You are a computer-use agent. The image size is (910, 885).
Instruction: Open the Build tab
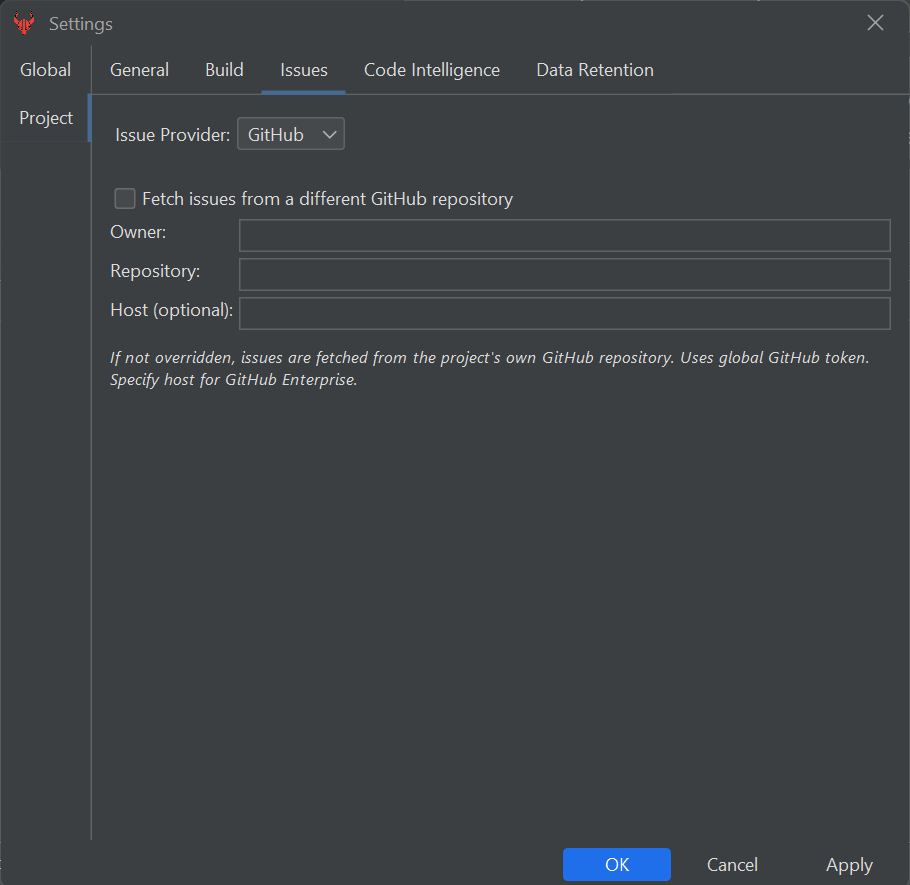(224, 70)
